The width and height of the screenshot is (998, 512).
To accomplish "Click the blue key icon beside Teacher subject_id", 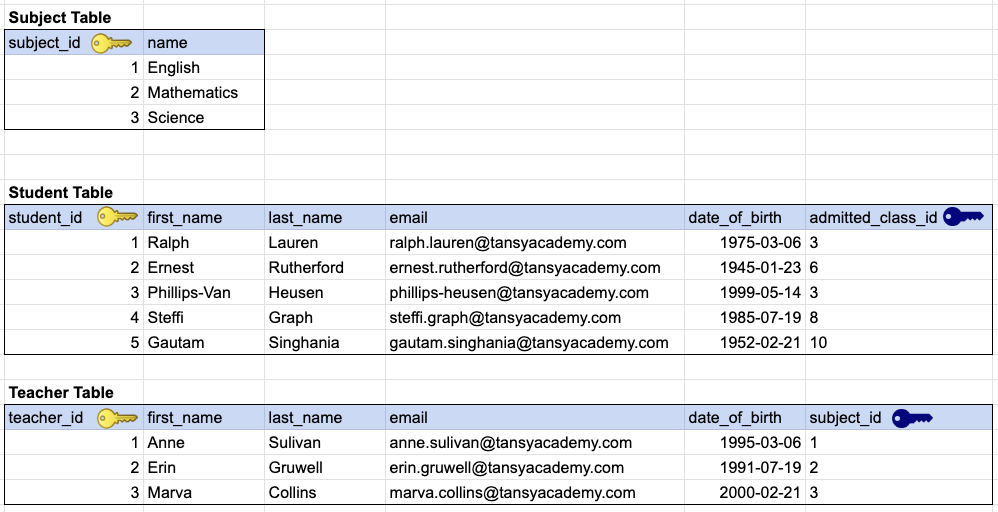I will [913, 418].
